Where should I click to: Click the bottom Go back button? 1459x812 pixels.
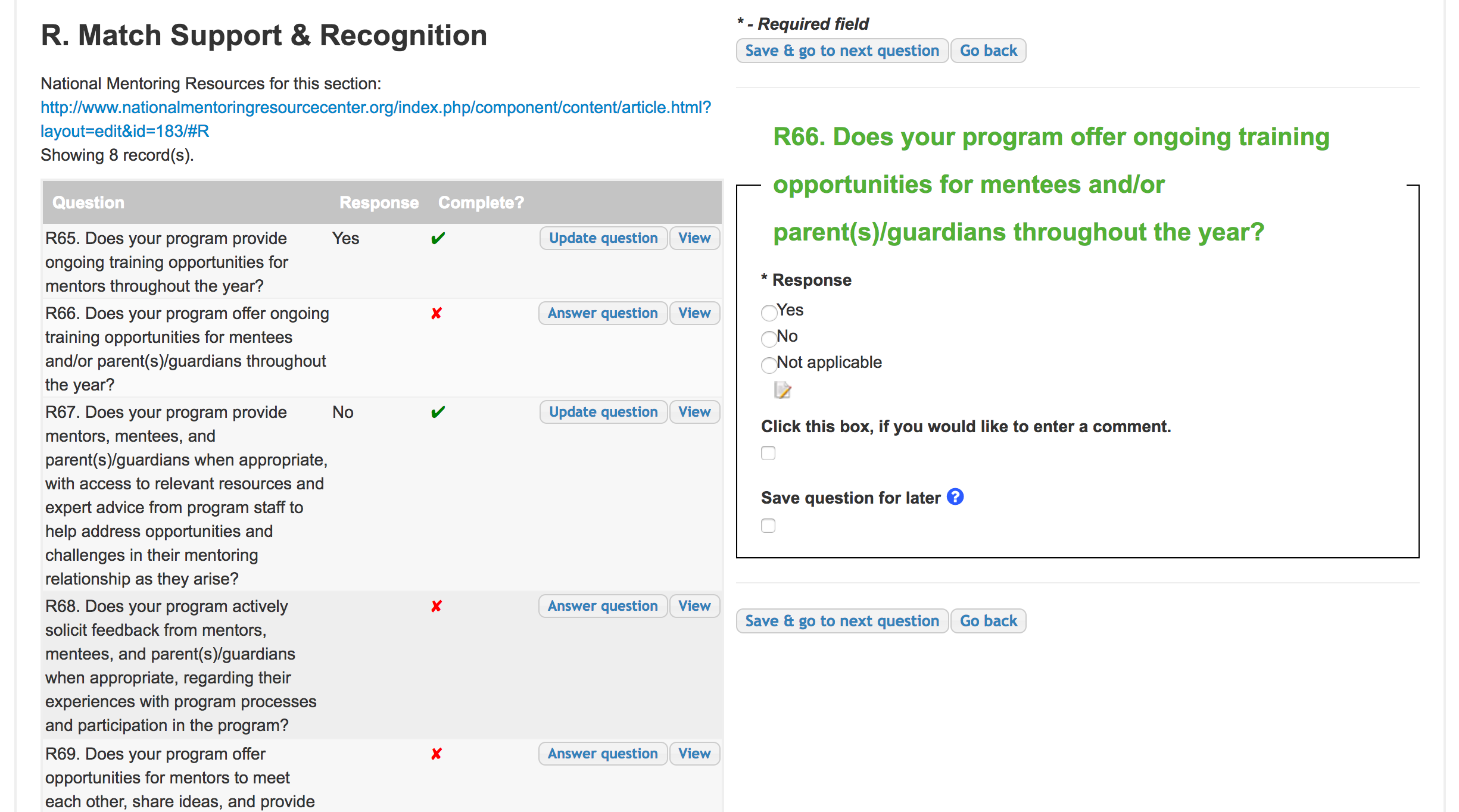(988, 621)
